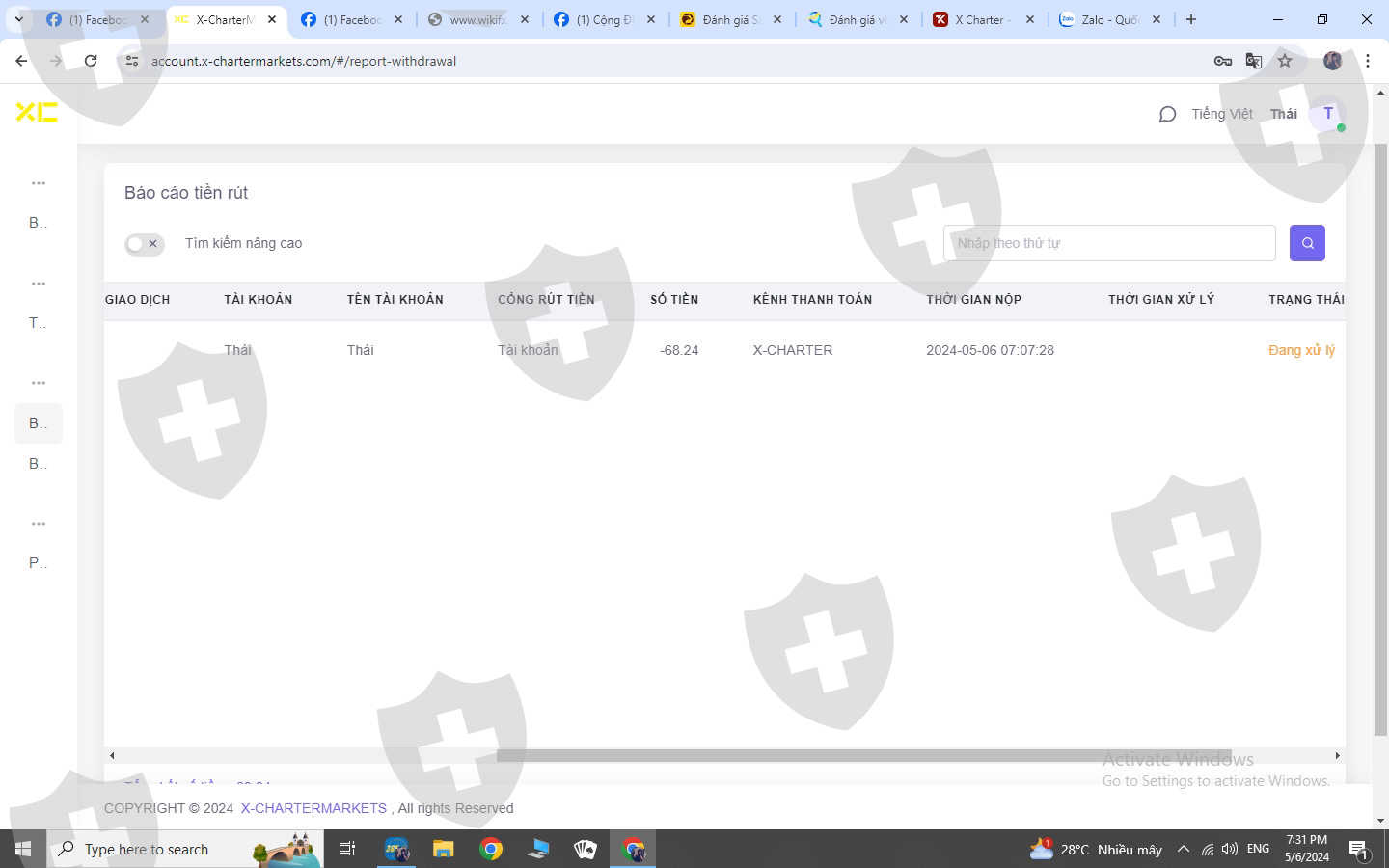Screen dimensions: 1389x868
Task: Open the T user avatar menu
Action: tap(1328, 114)
